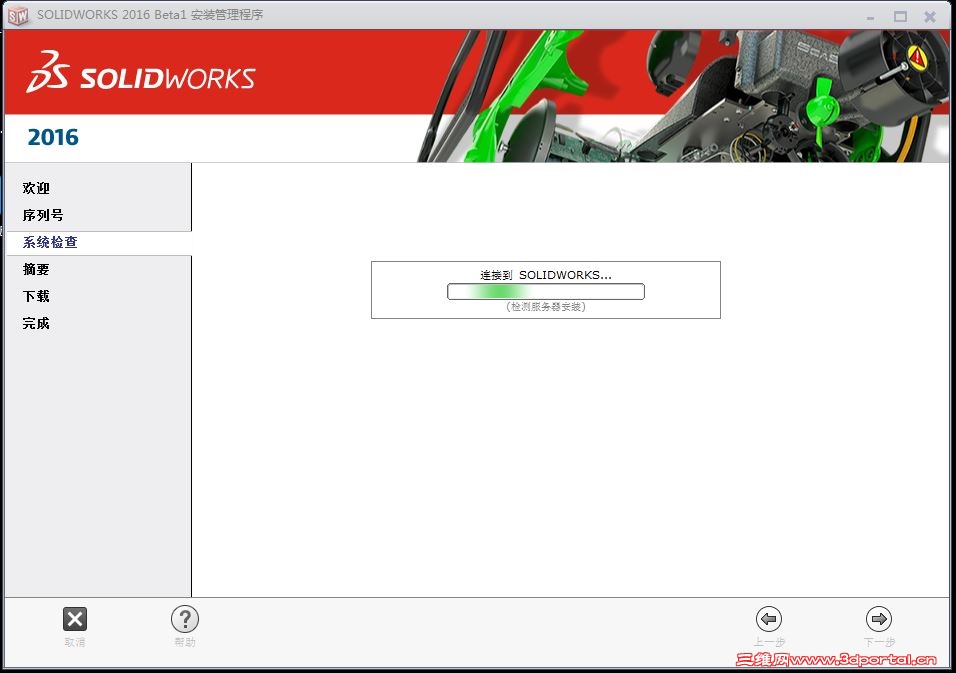Click the 连接到 SOLIDWORKS... status text

click(x=546, y=275)
